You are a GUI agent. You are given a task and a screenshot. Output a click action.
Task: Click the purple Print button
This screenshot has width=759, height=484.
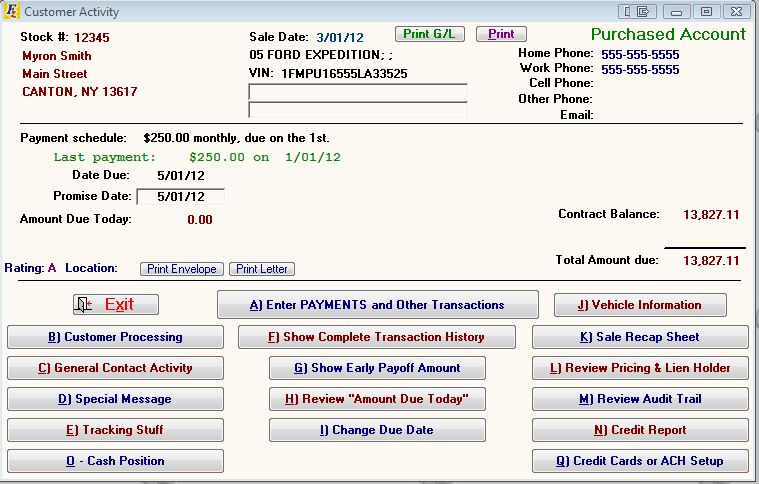click(501, 34)
